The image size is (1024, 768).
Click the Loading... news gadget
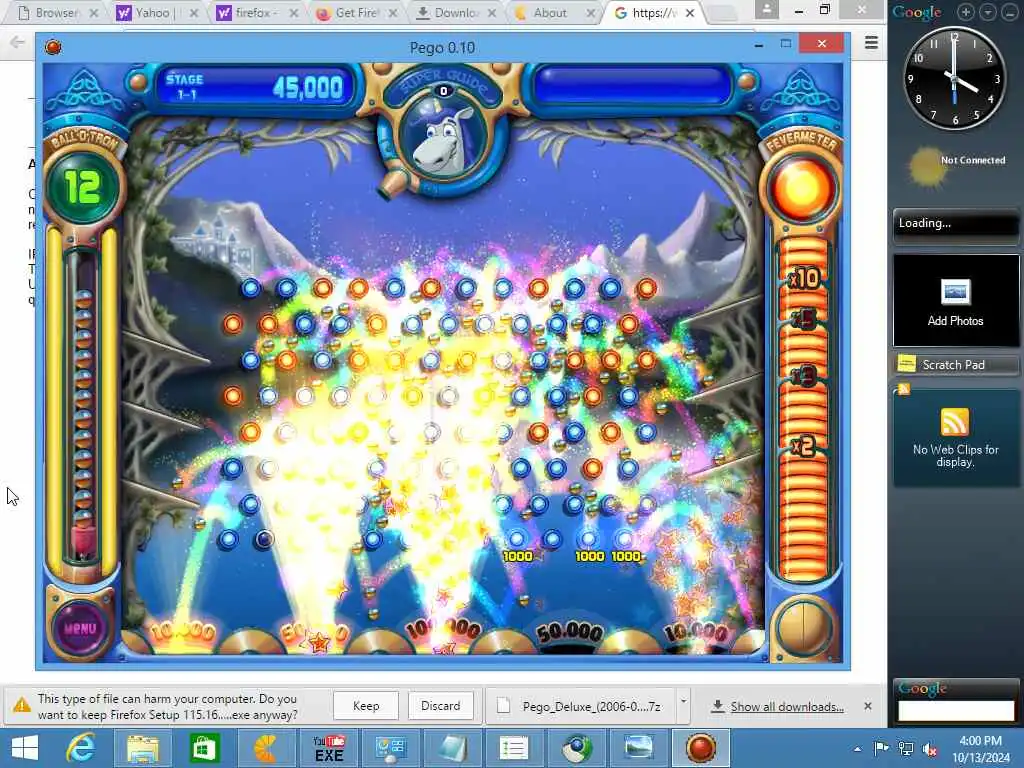955,224
